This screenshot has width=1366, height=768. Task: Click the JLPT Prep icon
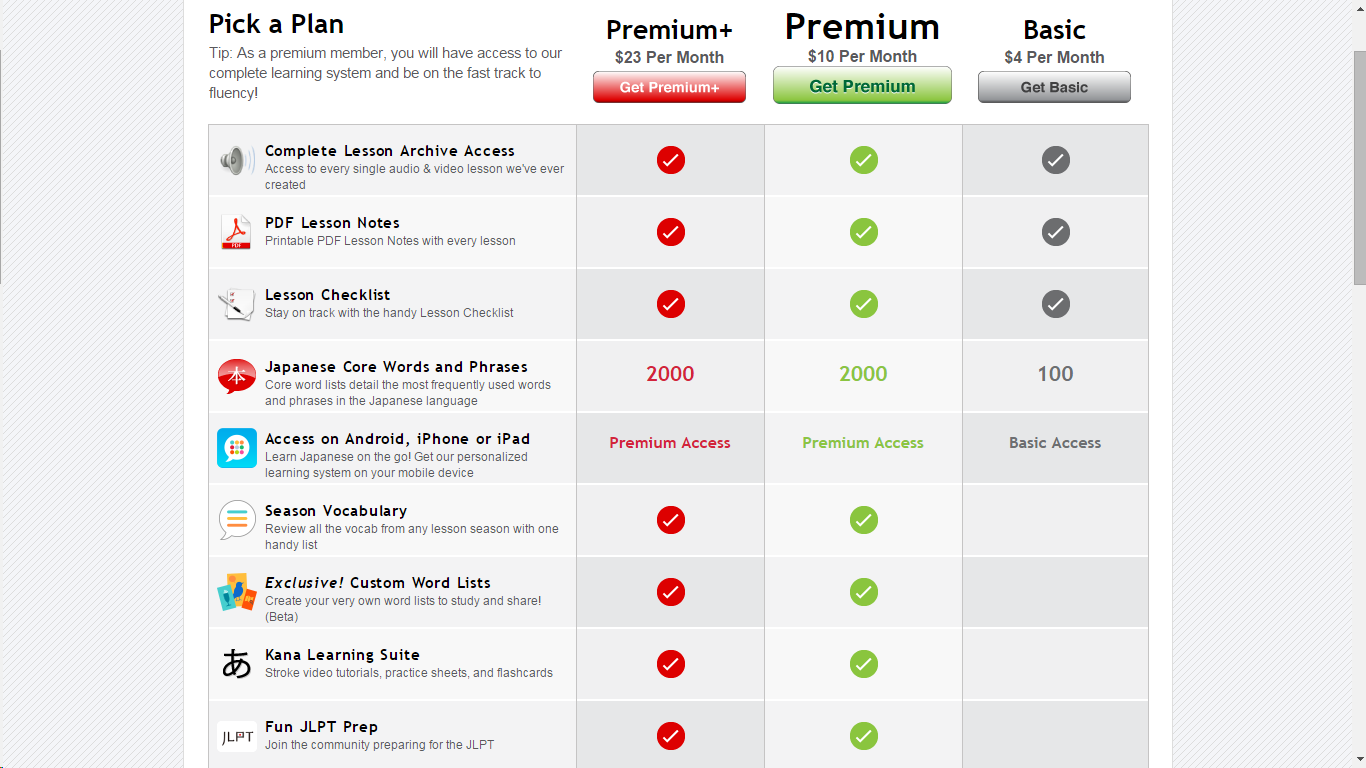[x=237, y=737]
